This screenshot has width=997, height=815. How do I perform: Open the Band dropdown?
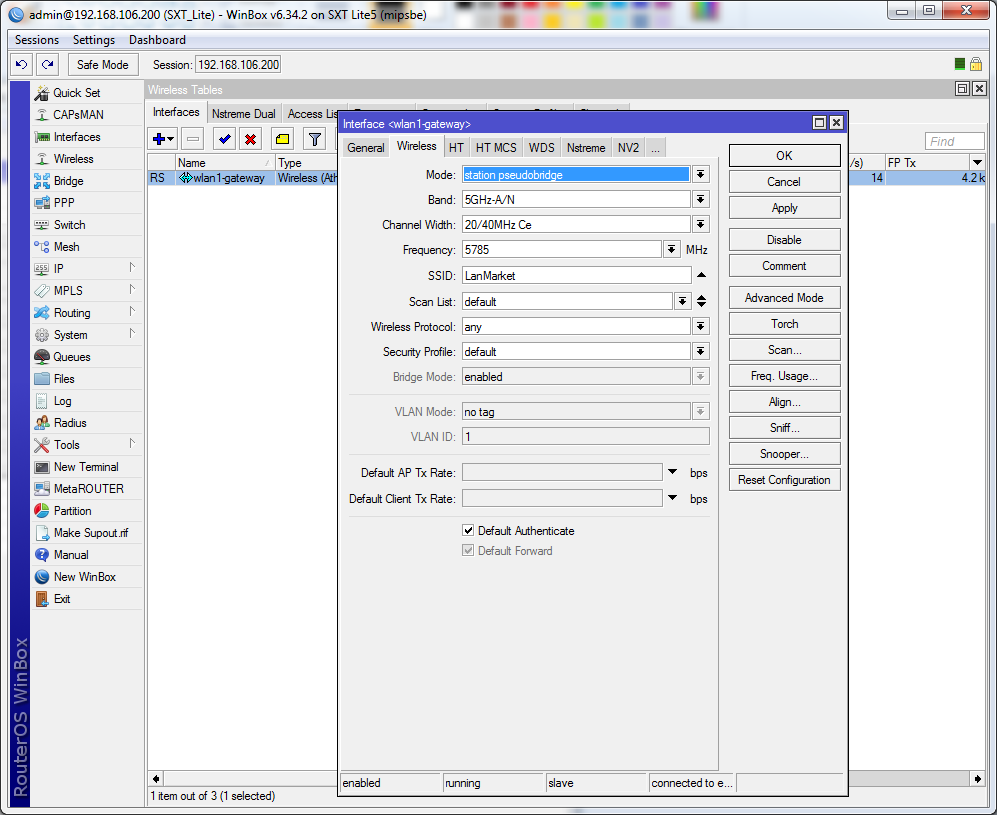point(701,199)
